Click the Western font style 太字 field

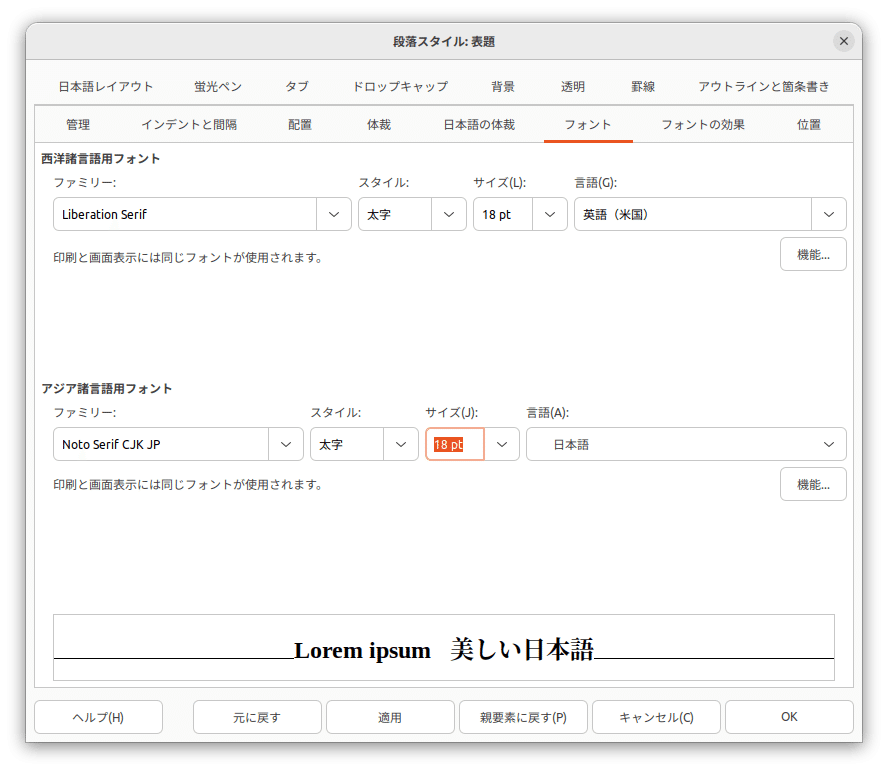(395, 214)
